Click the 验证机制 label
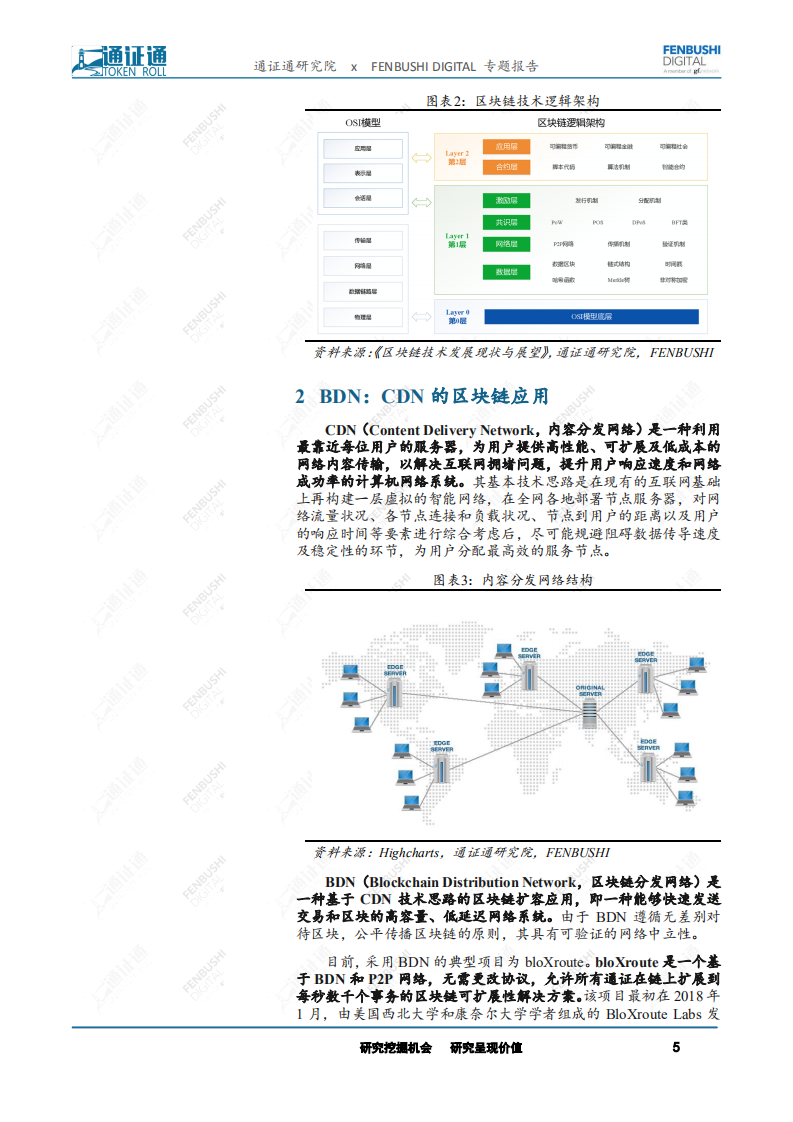 (673, 244)
